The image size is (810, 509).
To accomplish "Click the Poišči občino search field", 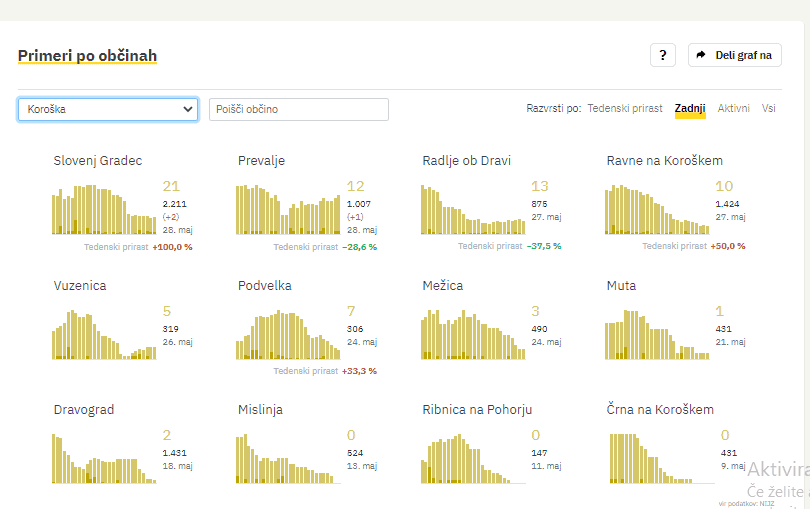I will [298, 109].
